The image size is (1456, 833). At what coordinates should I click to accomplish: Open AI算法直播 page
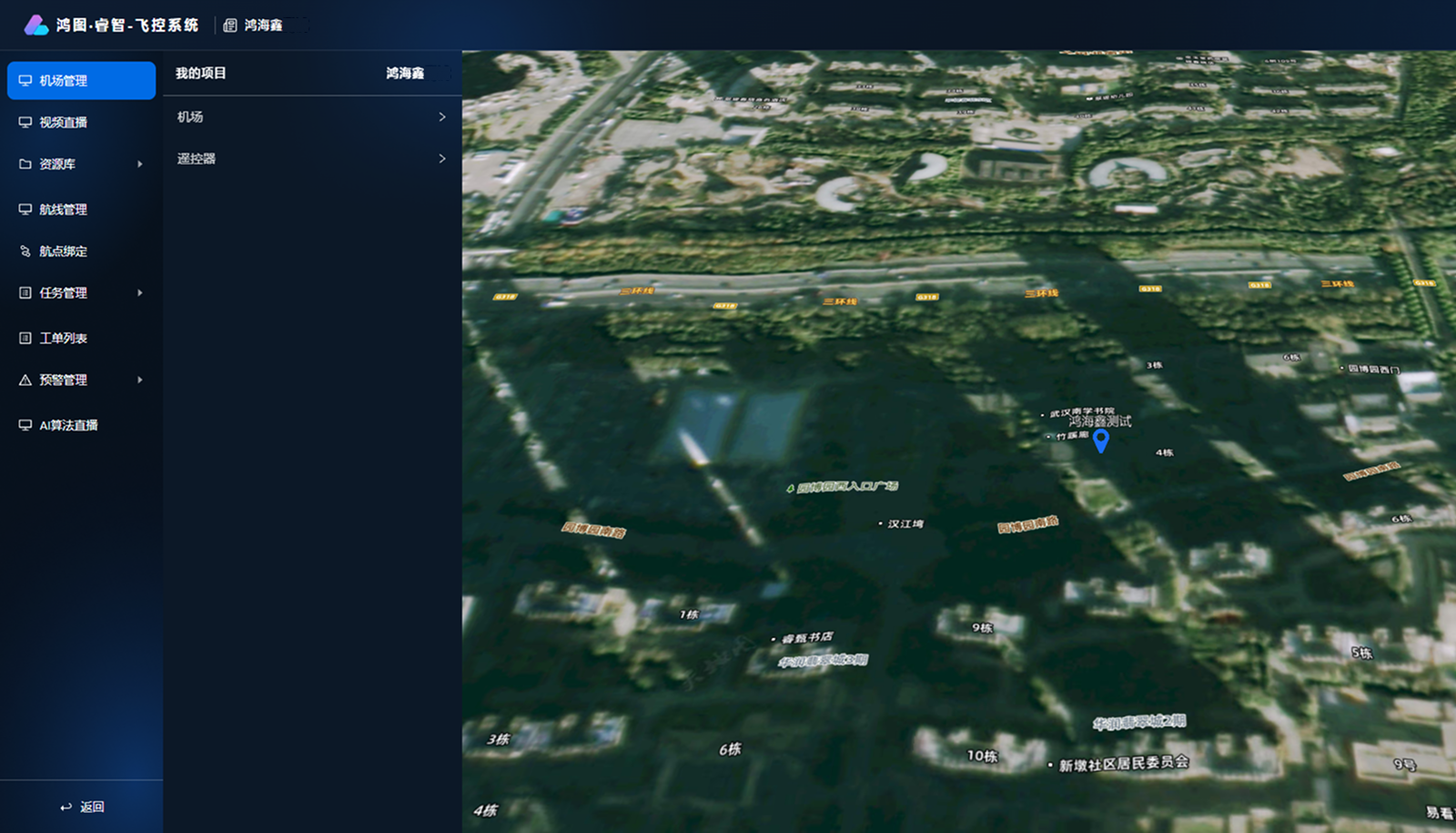[x=81, y=425]
